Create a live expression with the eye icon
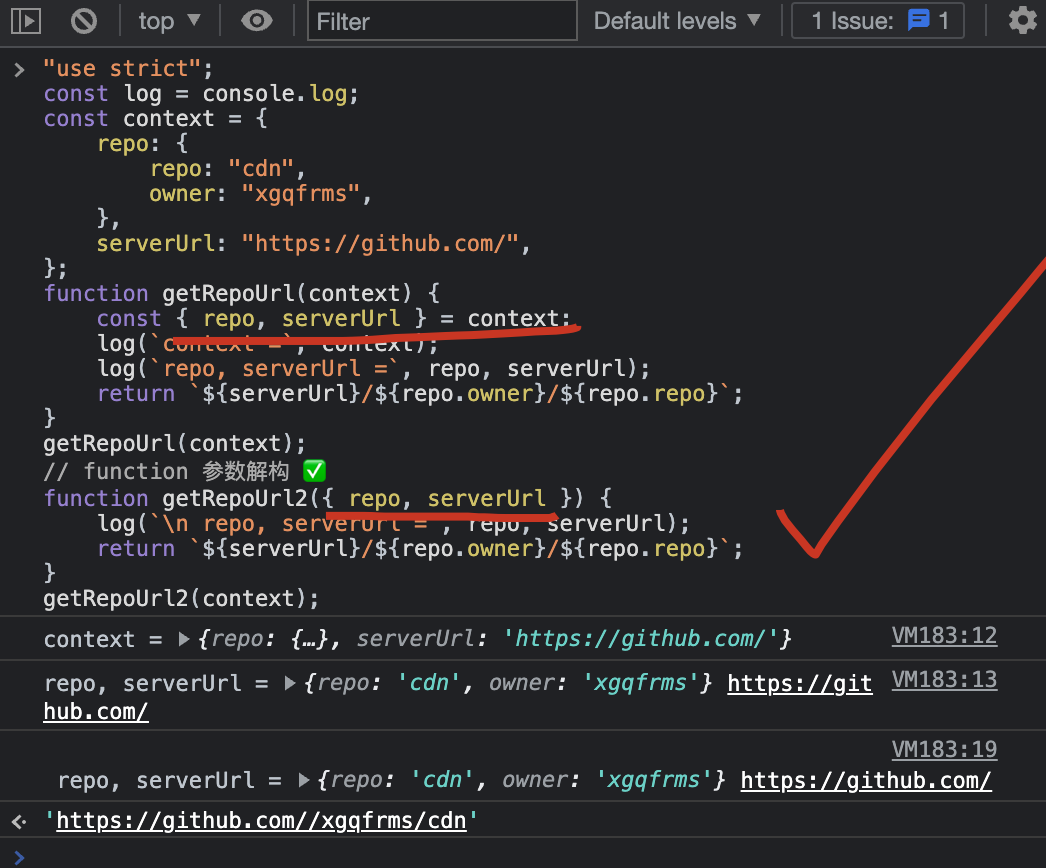 coord(257,21)
